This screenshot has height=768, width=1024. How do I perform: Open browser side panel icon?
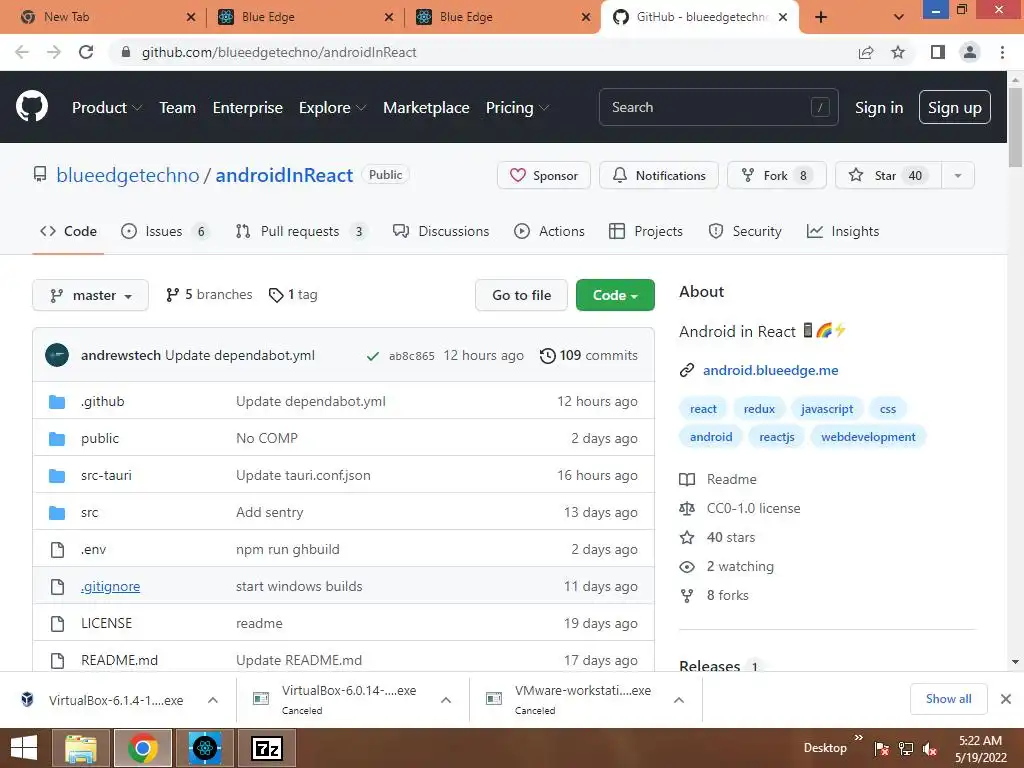point(938,52)
